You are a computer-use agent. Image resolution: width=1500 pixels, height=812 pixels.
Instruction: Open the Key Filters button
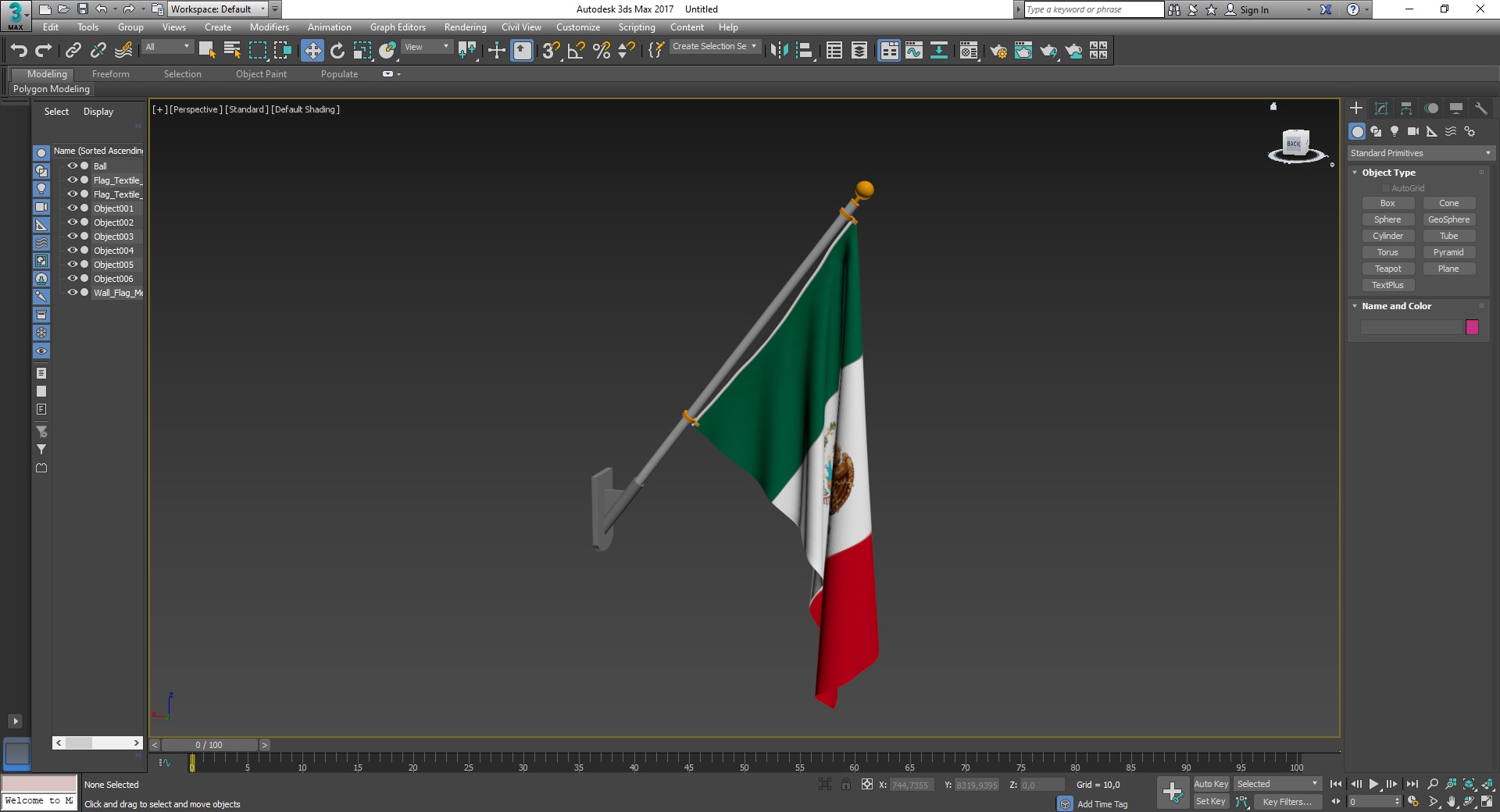click(x=1287, y=802)
